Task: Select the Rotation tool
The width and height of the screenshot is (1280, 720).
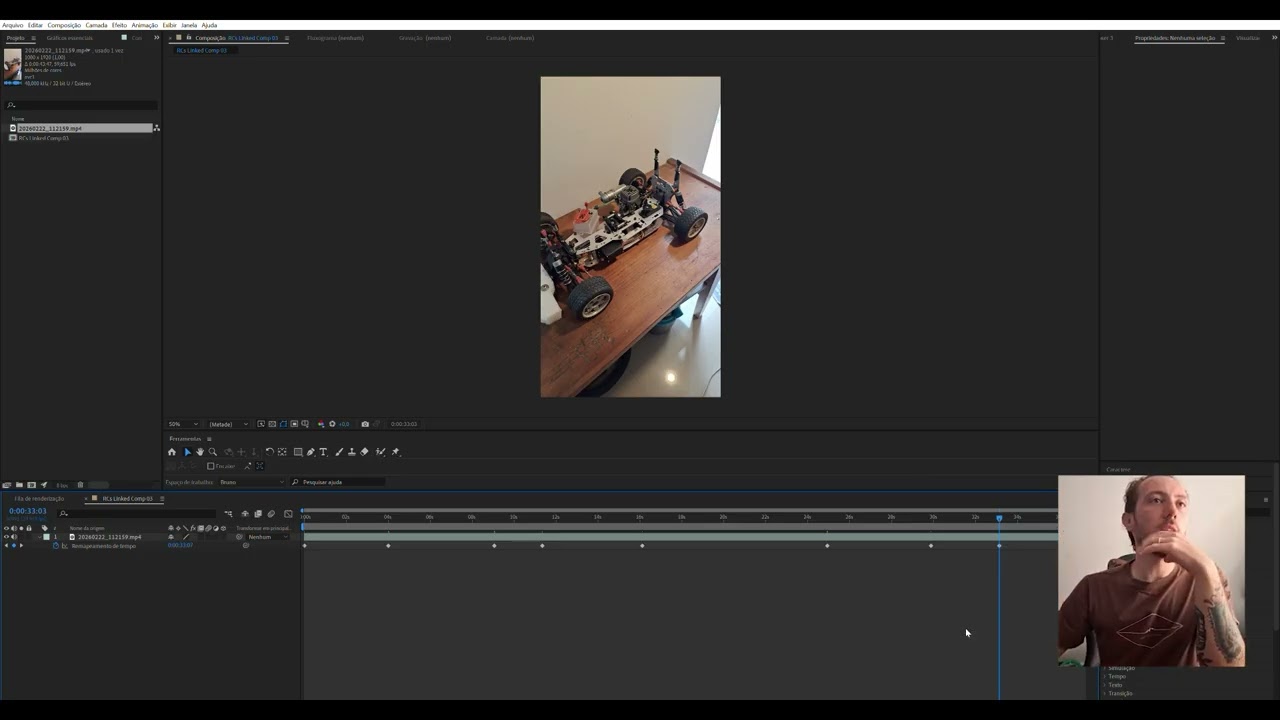Action: [x=269, y=452]
